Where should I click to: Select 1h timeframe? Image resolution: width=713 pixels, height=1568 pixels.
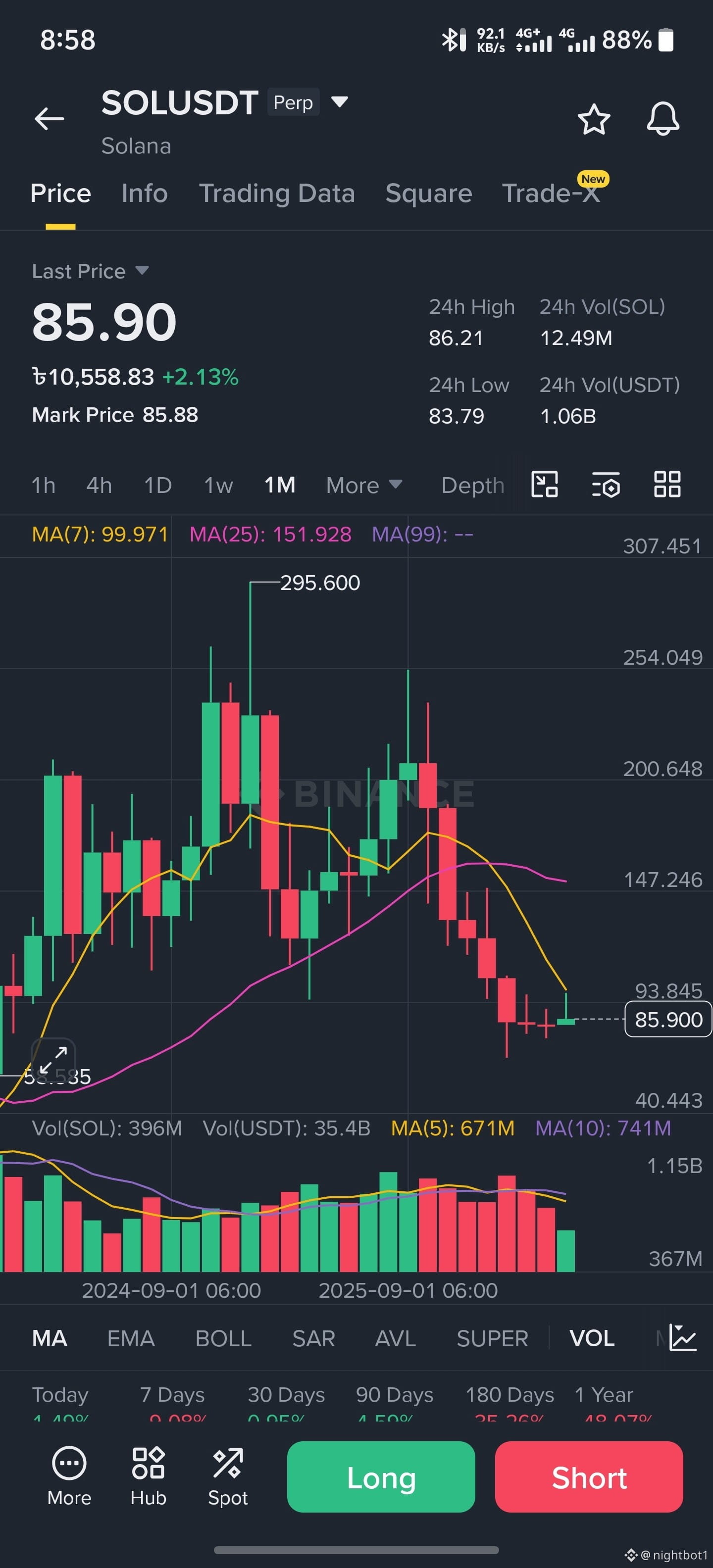click(x=43, y=485)
